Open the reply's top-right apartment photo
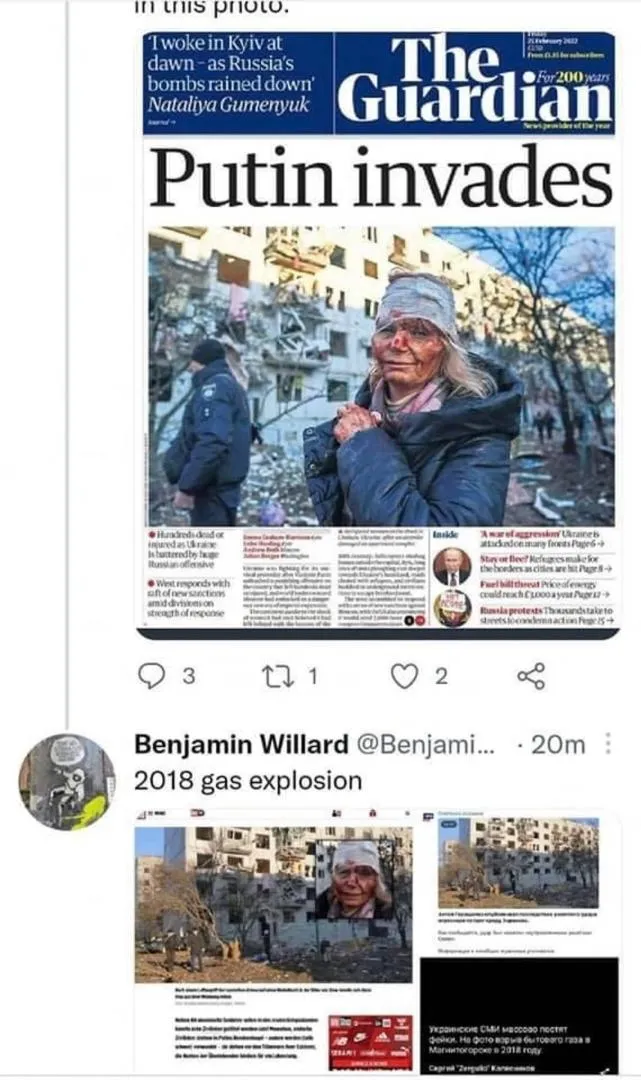The image size is (641, 1080). click(x=520, y=862)
